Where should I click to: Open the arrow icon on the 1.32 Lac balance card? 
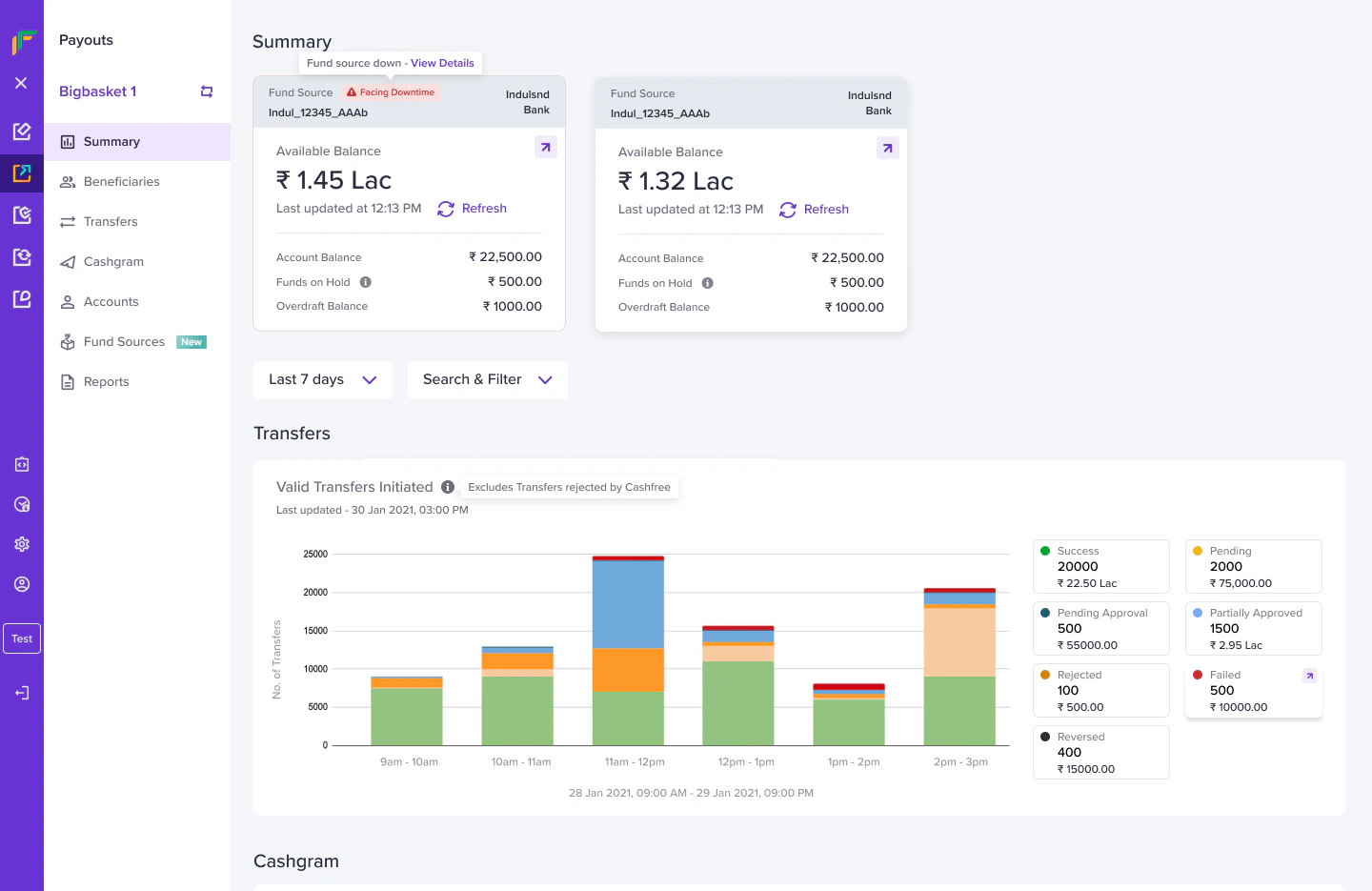887,148
